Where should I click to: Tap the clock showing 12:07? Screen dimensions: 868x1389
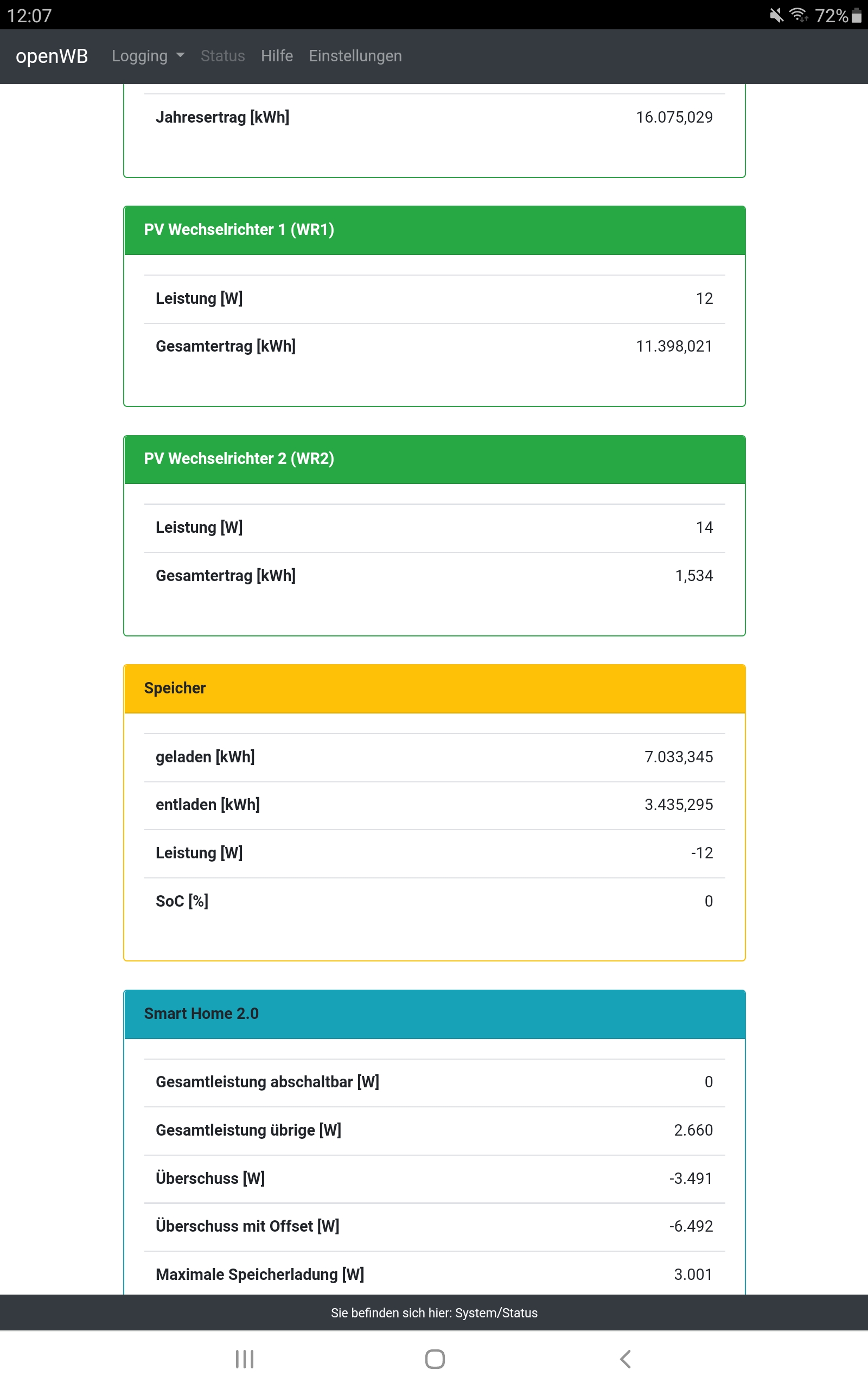(x=29, y=16)
